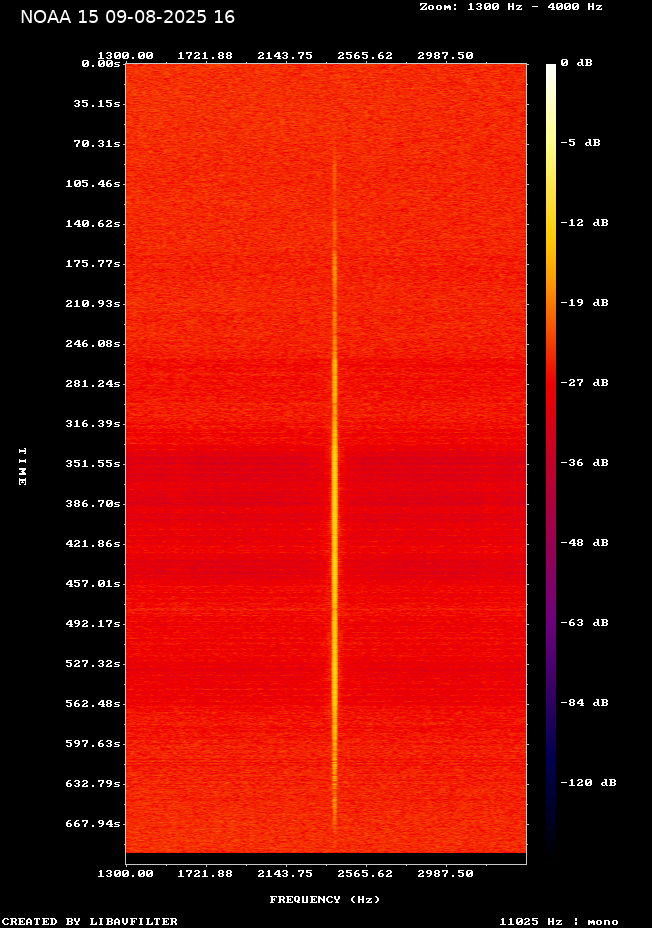This screenshot has width=652, height=928.
Task: Select the '421.86s' time label
Action: click(x=93, y=543)
